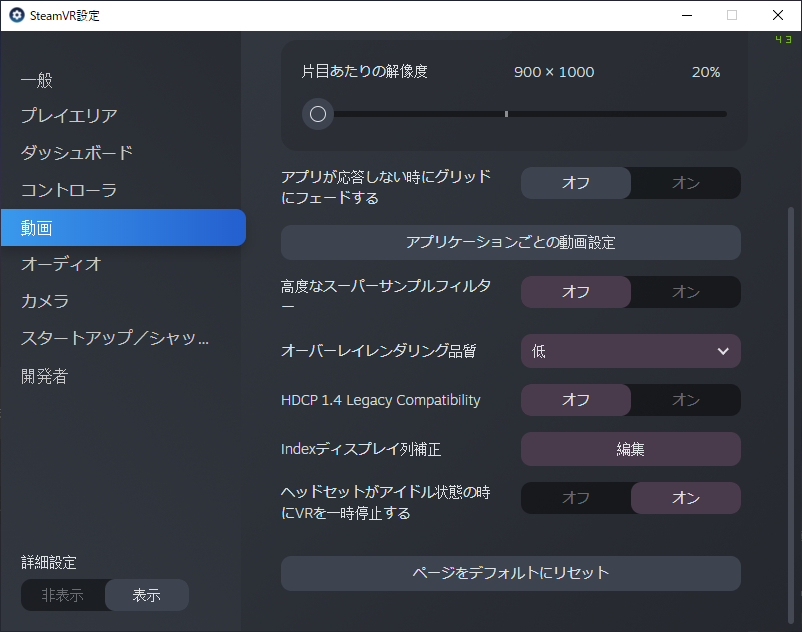802x632 pixels.
Task: Expand the オーバーレイレンダリング品質 dropdown
Action: tap(631, 351)
